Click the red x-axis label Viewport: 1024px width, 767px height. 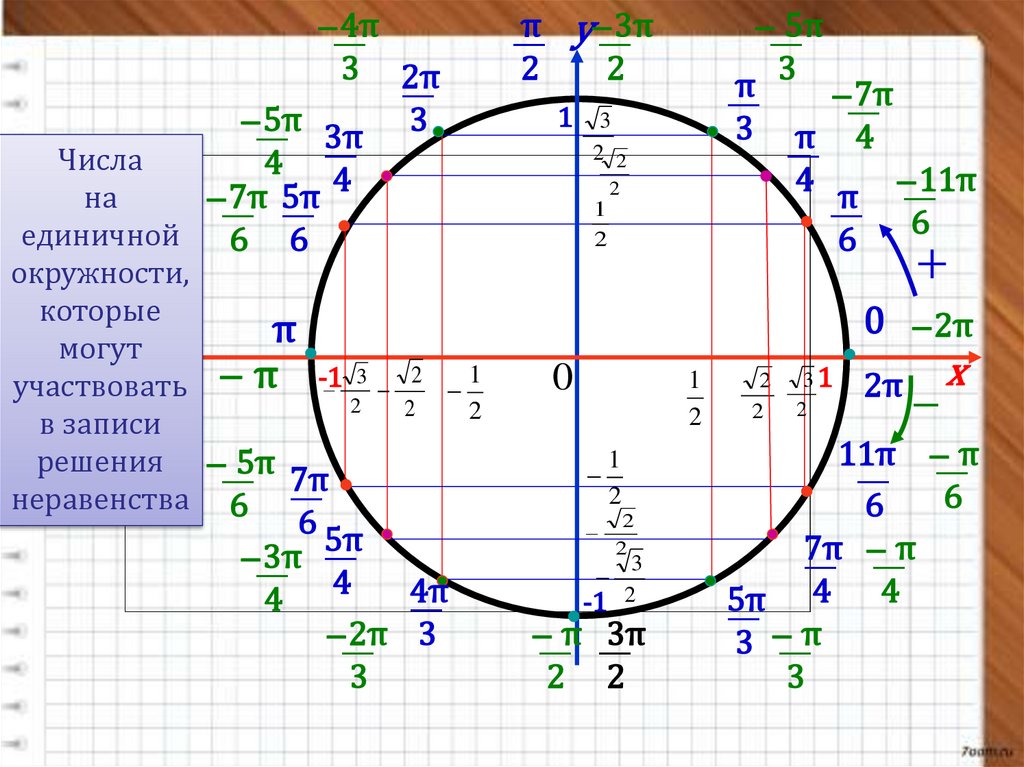[960, 375]
